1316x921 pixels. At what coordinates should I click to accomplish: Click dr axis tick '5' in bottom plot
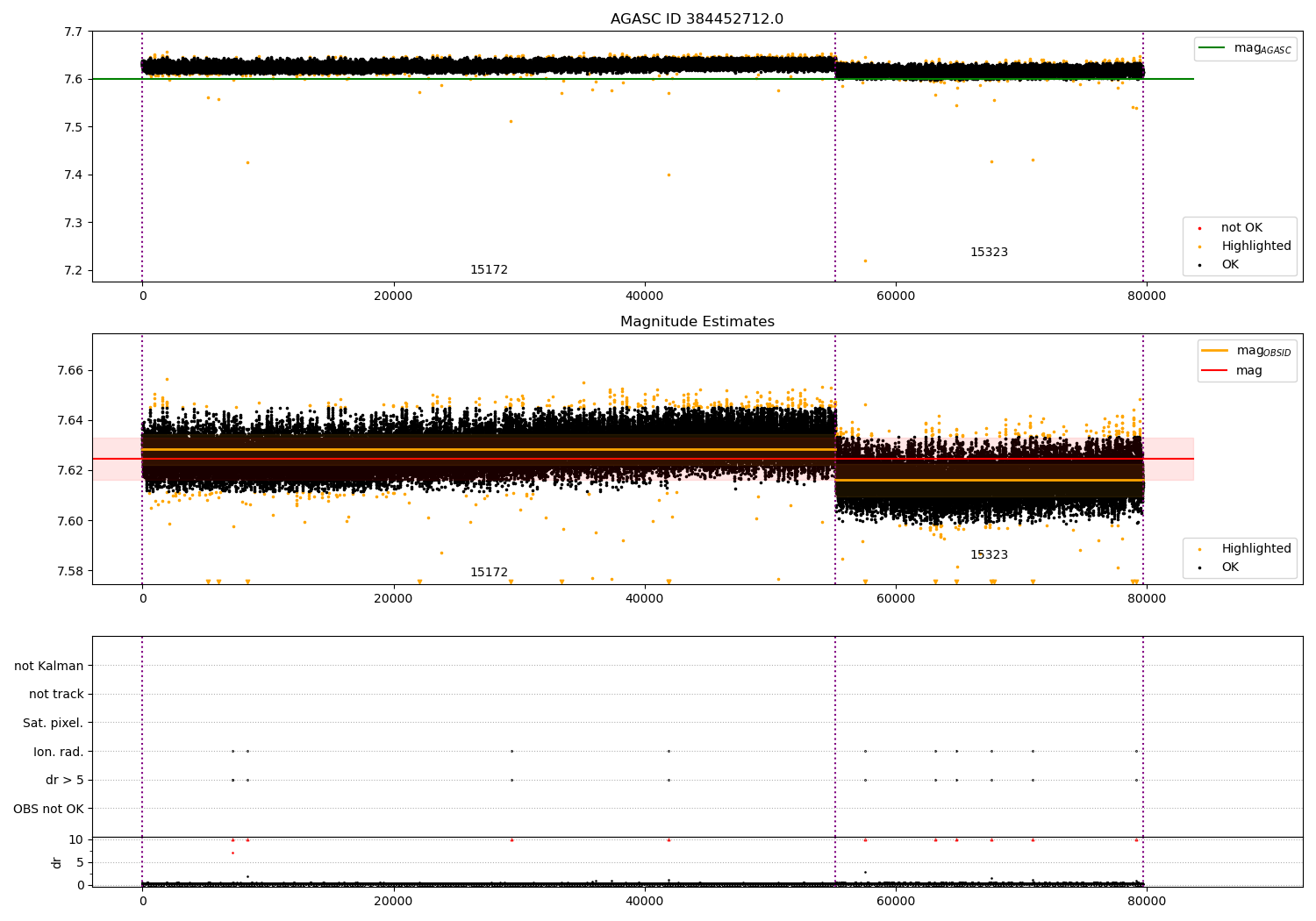(x=80, y=862)
